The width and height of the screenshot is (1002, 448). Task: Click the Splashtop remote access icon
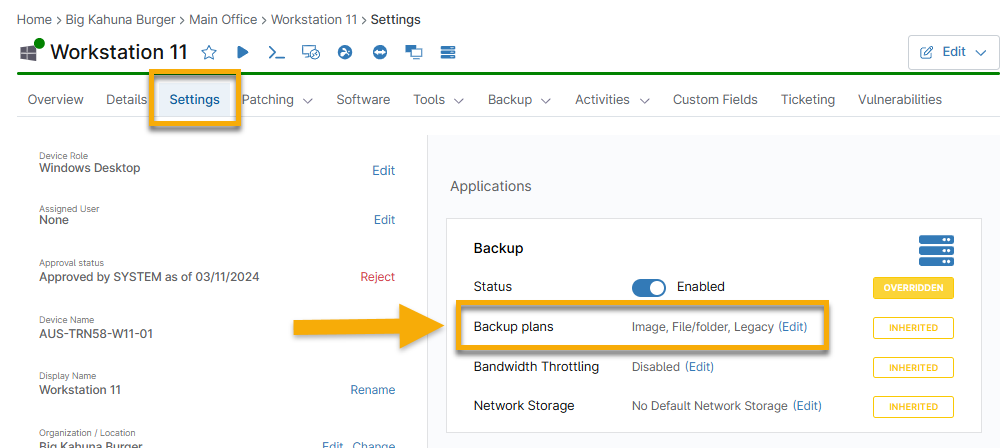pos(345,52)
